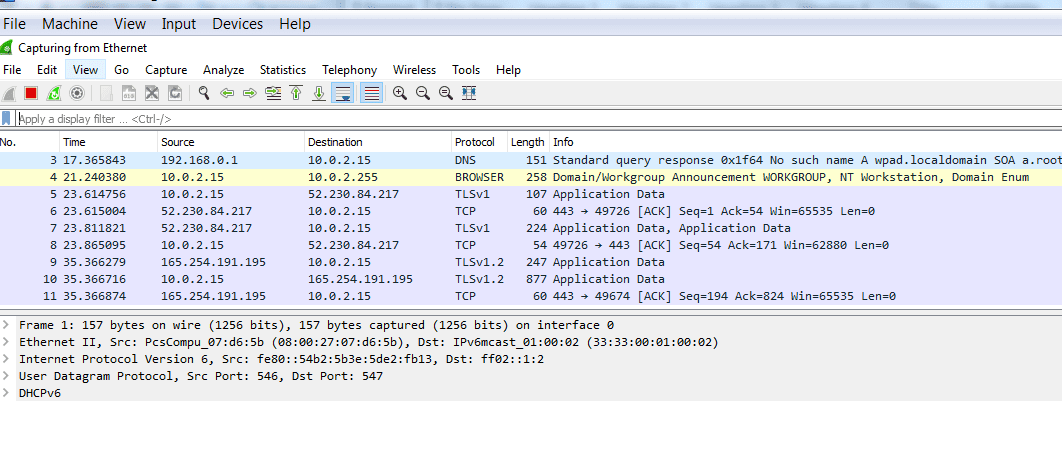Click the Open capture file icon

(x=106, y=93)
